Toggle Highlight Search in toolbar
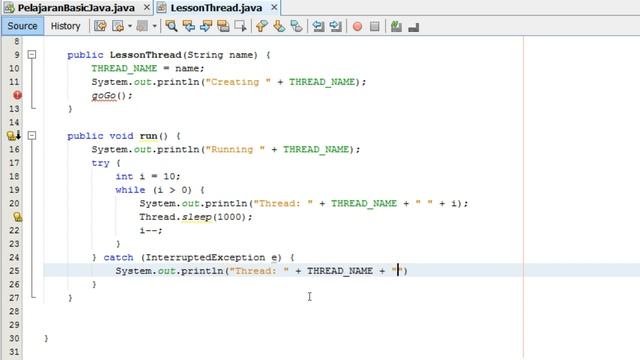 click(223, 26)
